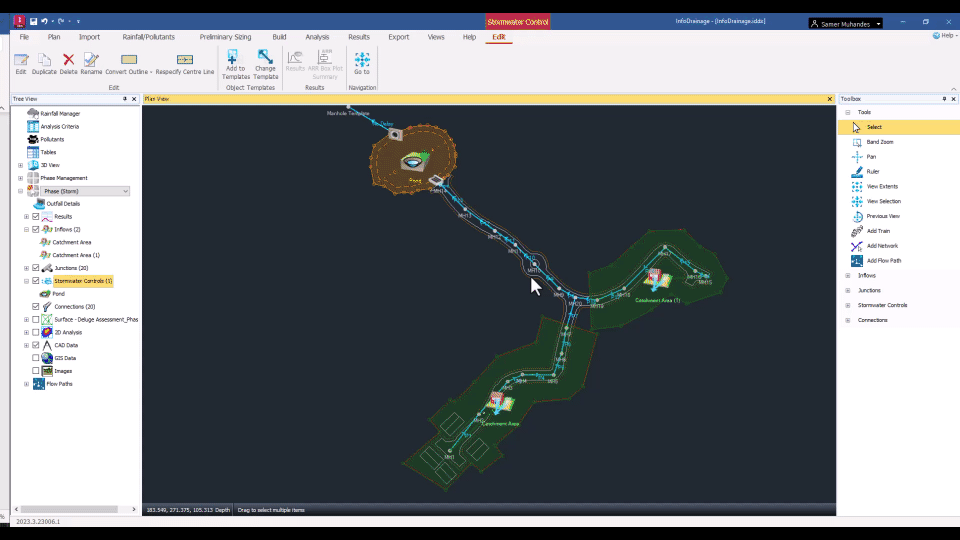Click the Edit ribbon button
Image resolution: width=960 pixels, height=540 pixels.
tap(21, 63)
